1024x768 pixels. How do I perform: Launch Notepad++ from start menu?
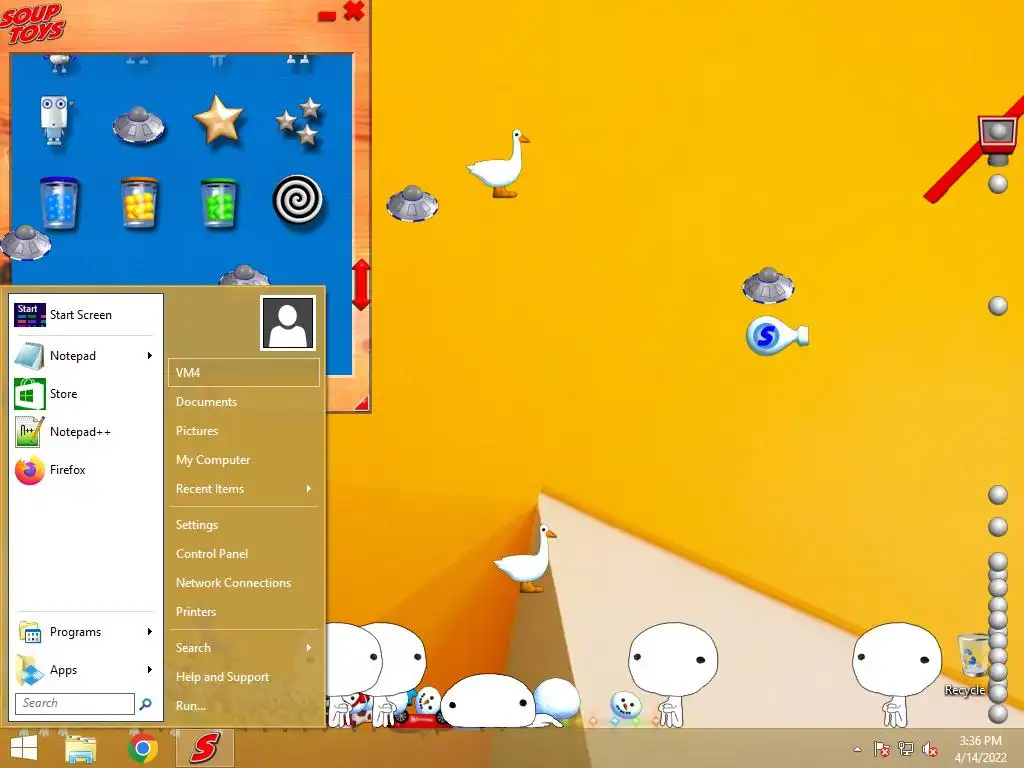(86, 432)
